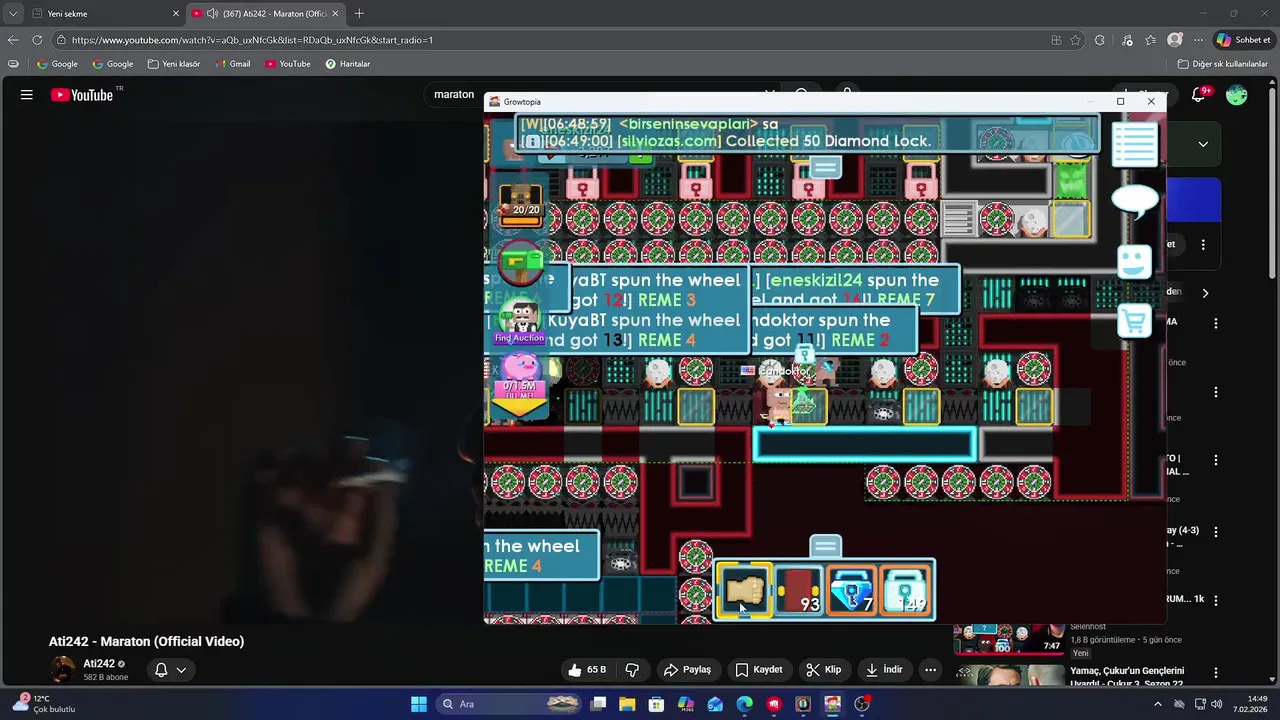The height and width of the screenshot is (720, 1280).
Task: Select the red item with count 93
Action: [x=798, y=590]
